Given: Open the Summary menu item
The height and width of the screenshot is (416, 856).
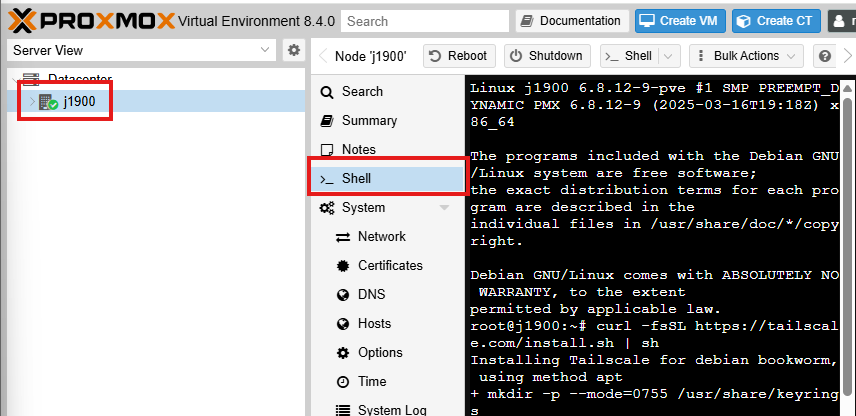Looking at the screenshot, I should tap(388, 121).
